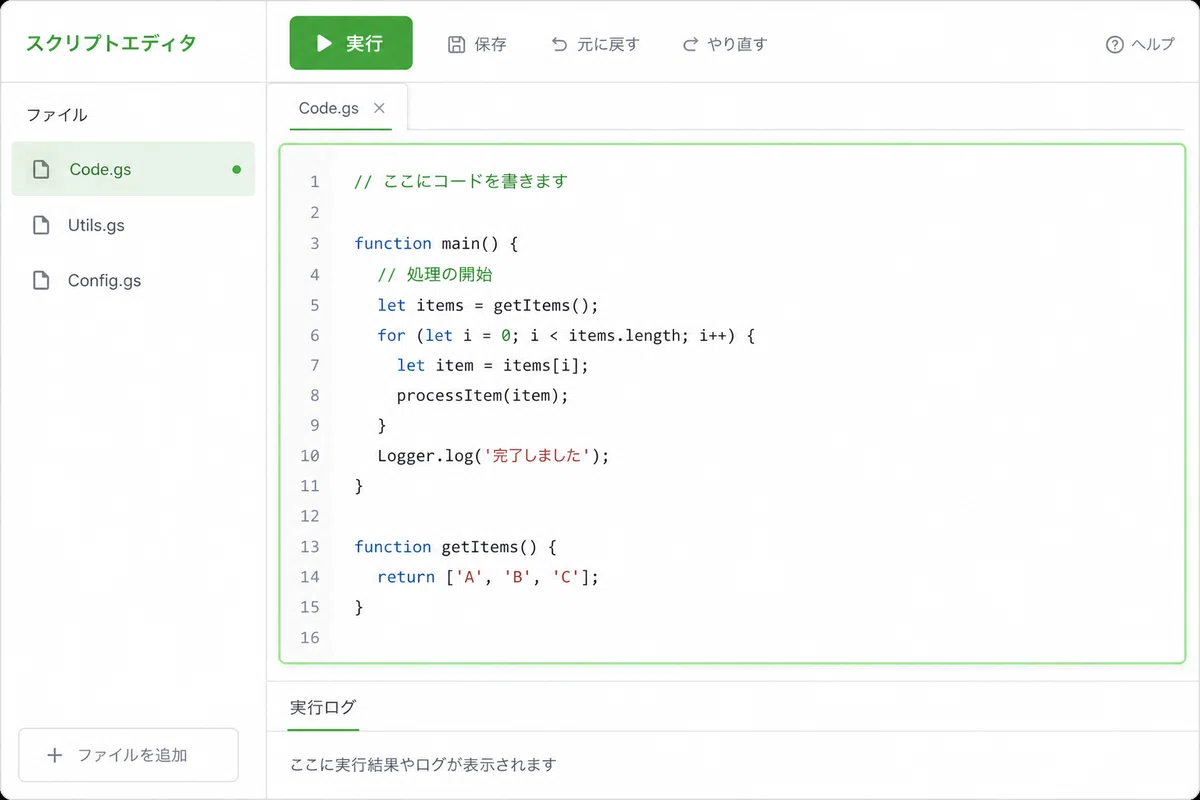
Task: Place cursor on function main() line
Action: click(x=437, y=243)
